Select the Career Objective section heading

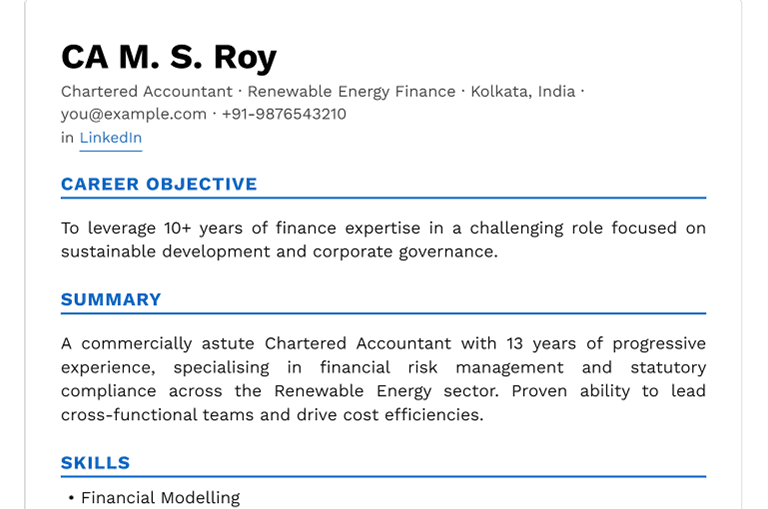[x=159, y=184]
